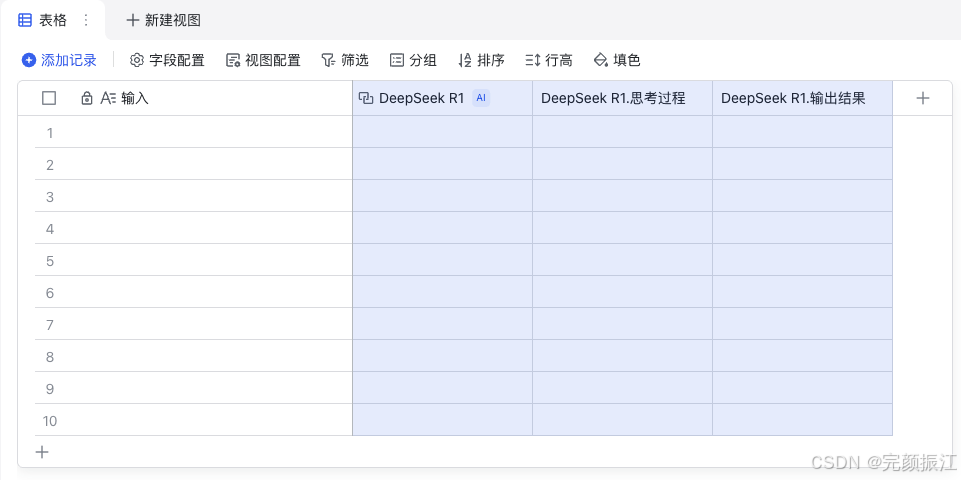Click the 表格 table view icon
Screen dimensions: 961x480
point(25,20)
